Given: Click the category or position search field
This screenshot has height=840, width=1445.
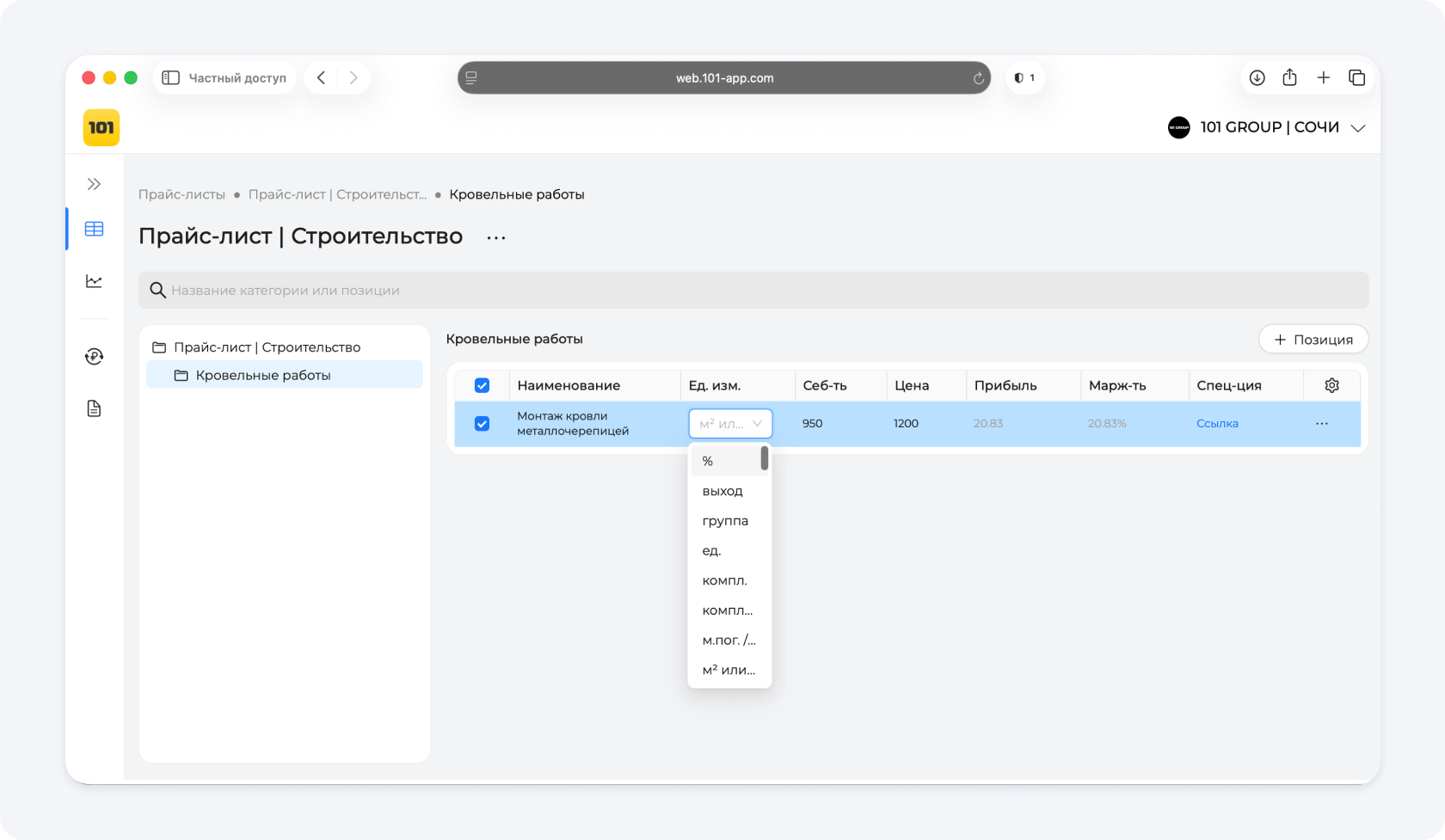Looking at the screenshot, I should (753, 291).
